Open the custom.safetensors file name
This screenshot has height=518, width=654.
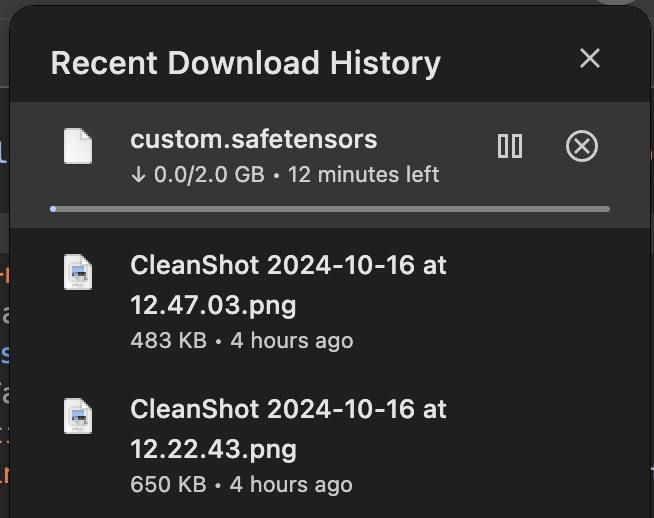click(253, 139)
